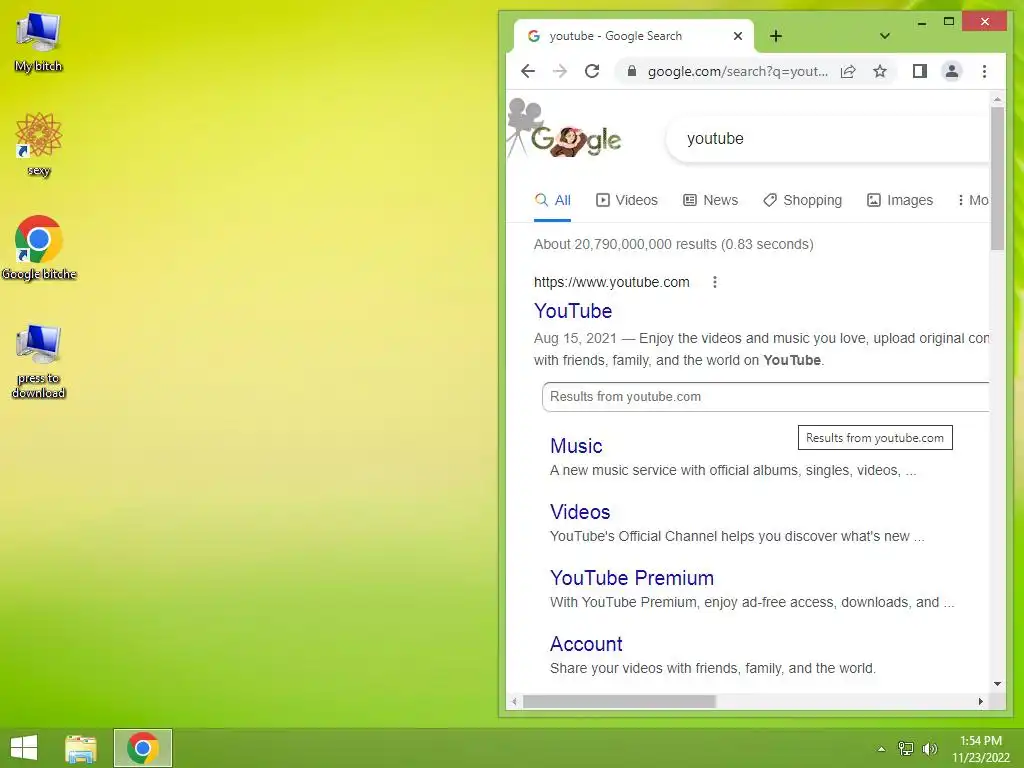Close the youtube - Google Search tab
1024x768 pixels.
pyautogui.click(x=738, y=36)
